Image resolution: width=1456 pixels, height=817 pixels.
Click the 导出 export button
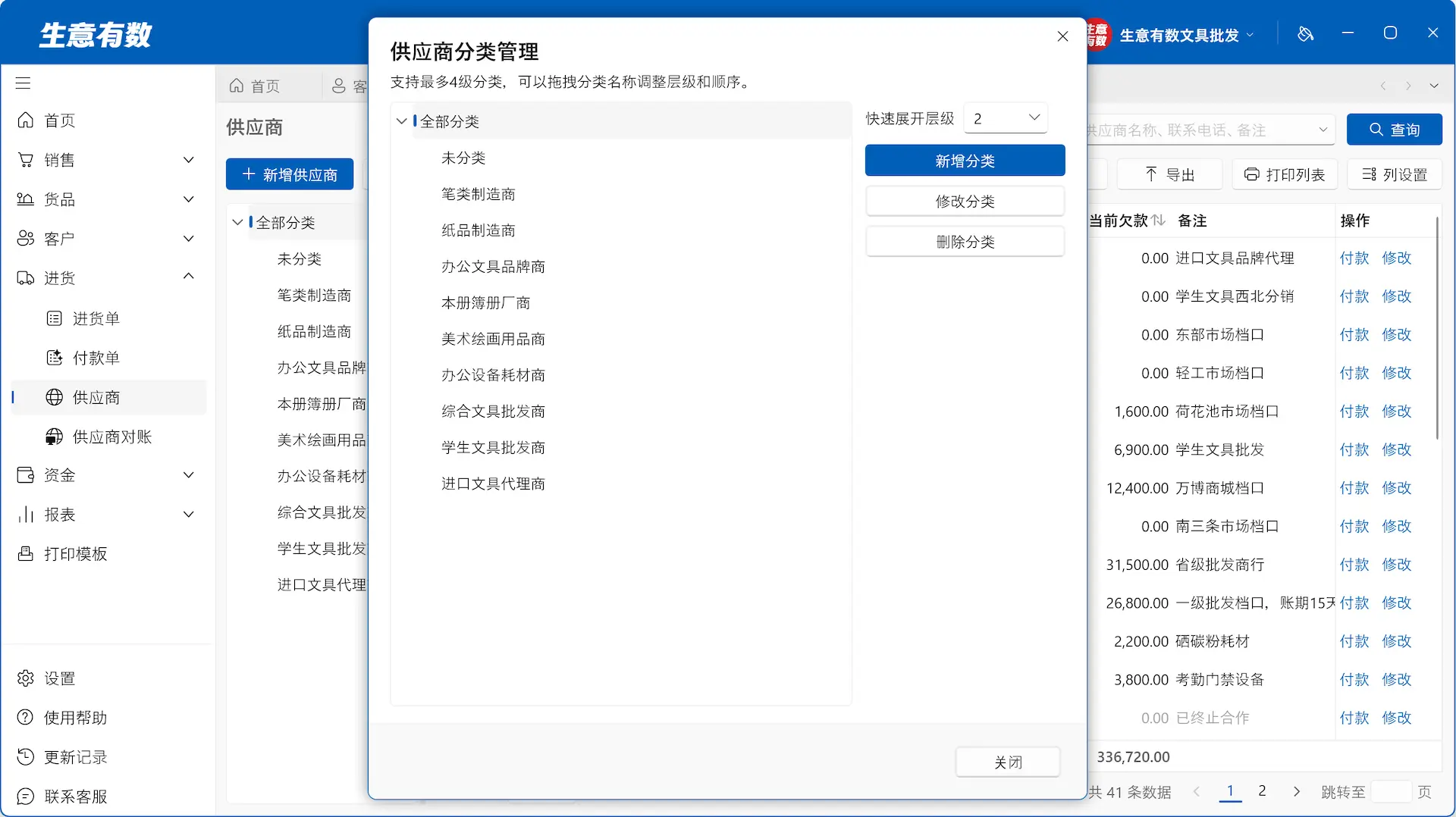1169,174
